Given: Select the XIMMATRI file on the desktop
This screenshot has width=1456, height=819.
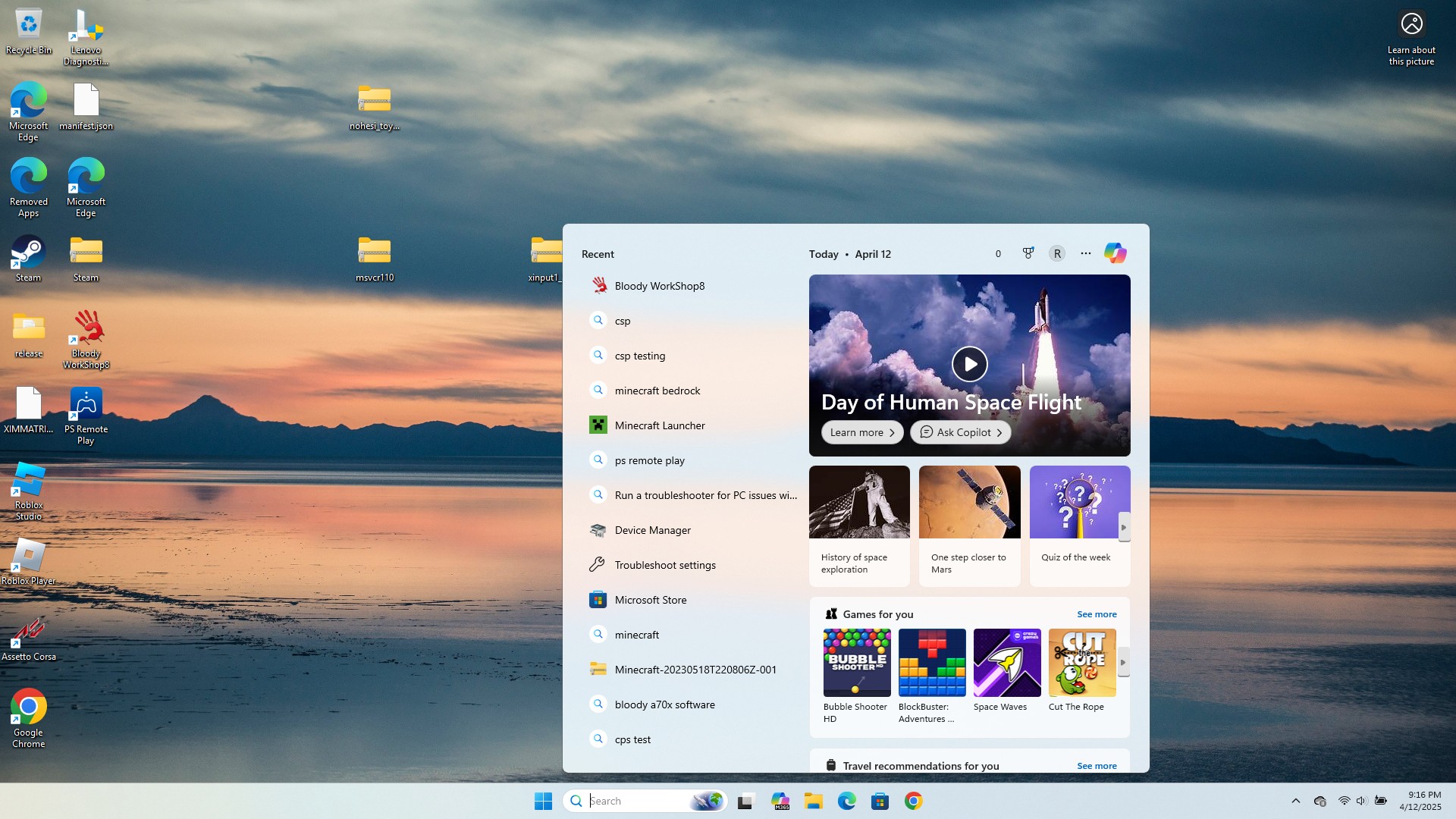Looking at the screenshot, I should click(x=29, y=410).
